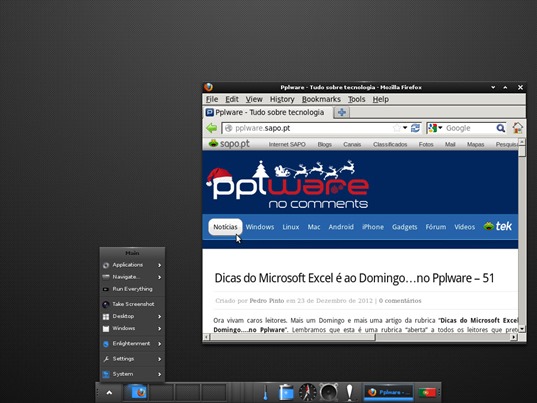This screenshot has height=403, width=537.
Task: Click the Portuguese flag keyboard layout icon
Action: coord(427,392)
